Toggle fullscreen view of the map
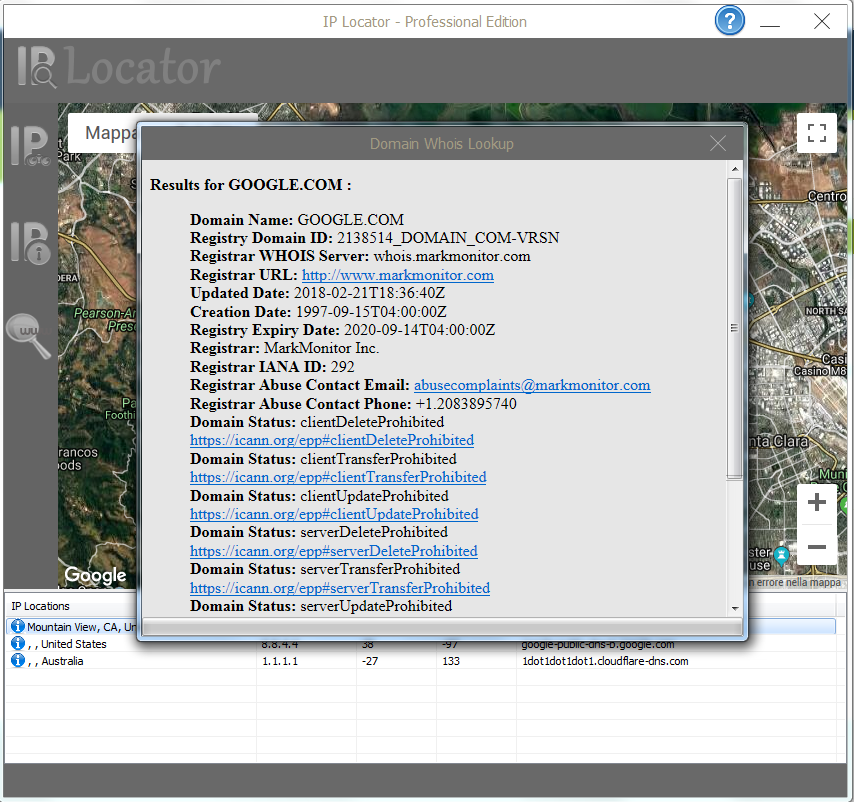The image size is (854, 802). (816, 133)
